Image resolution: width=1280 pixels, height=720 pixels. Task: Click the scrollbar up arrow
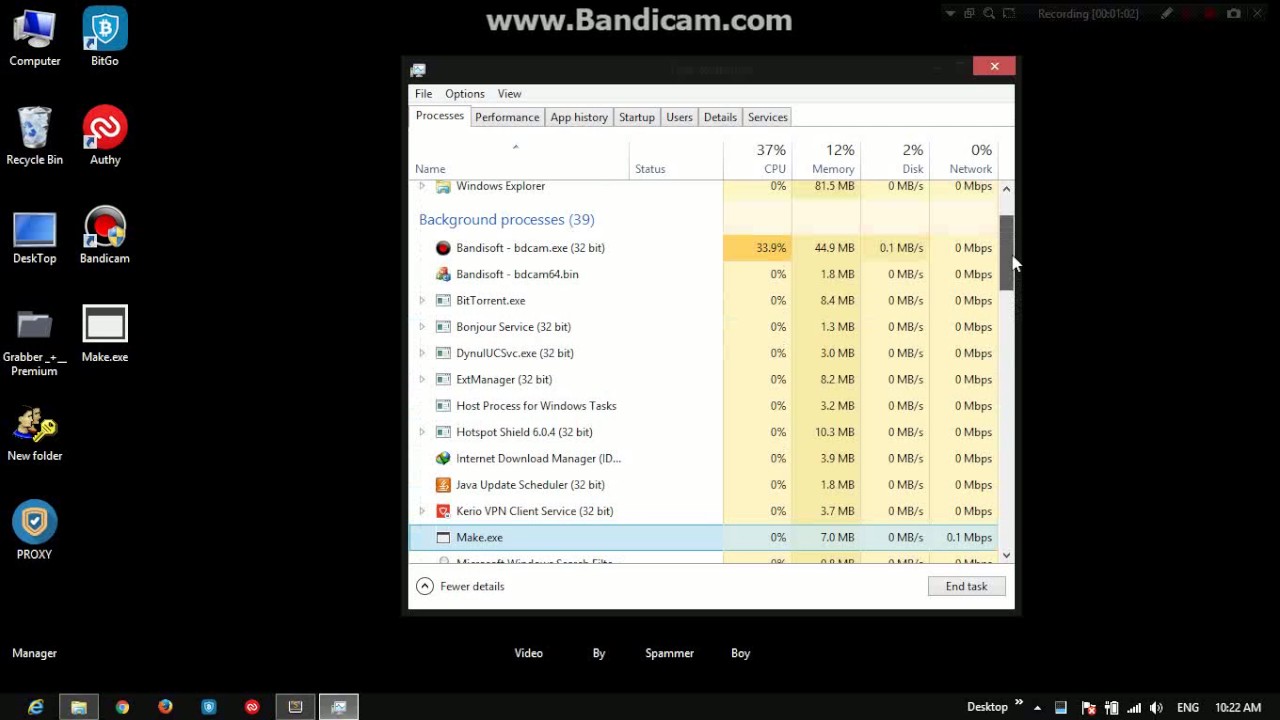click(1006, 188)
